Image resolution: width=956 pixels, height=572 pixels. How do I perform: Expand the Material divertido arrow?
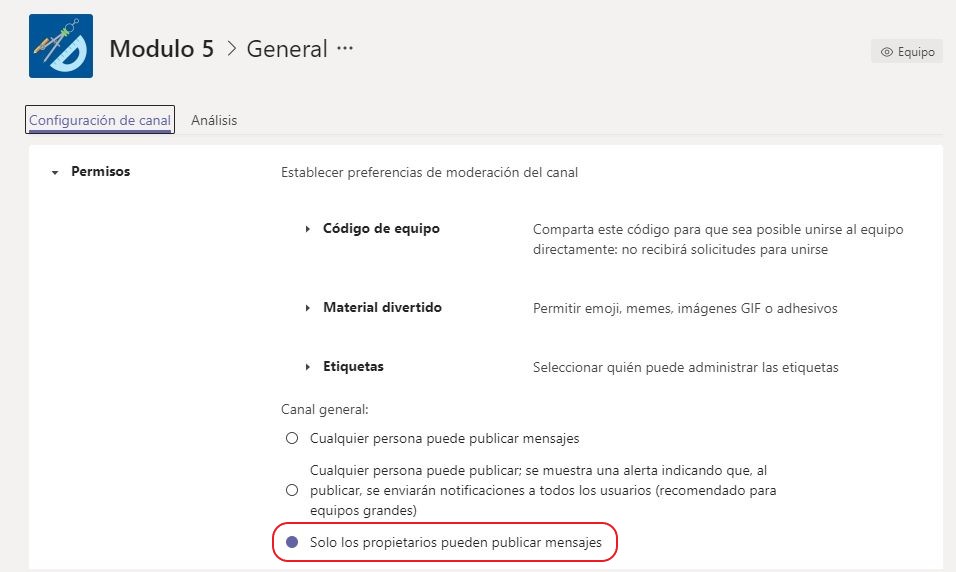coord(308,308)
